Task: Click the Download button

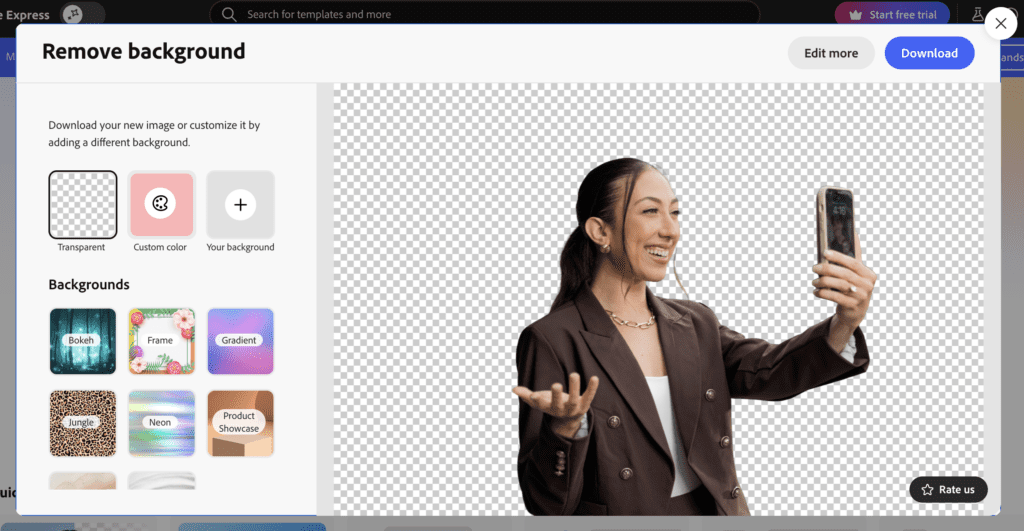Action: click(929, 53)
